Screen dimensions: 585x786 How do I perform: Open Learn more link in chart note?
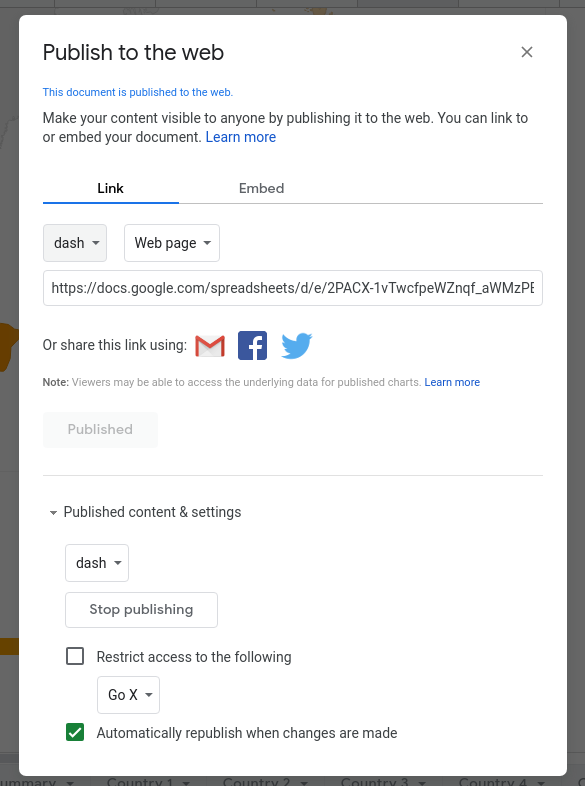pyautogui.click(x=452, y=382)
